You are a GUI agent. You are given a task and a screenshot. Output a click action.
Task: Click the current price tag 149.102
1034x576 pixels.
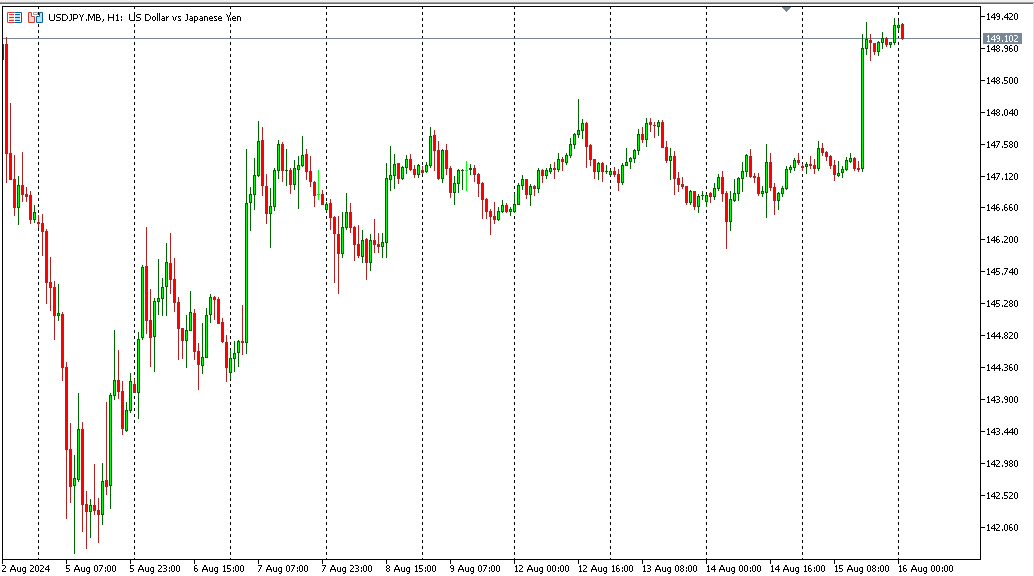[1002, 39]
